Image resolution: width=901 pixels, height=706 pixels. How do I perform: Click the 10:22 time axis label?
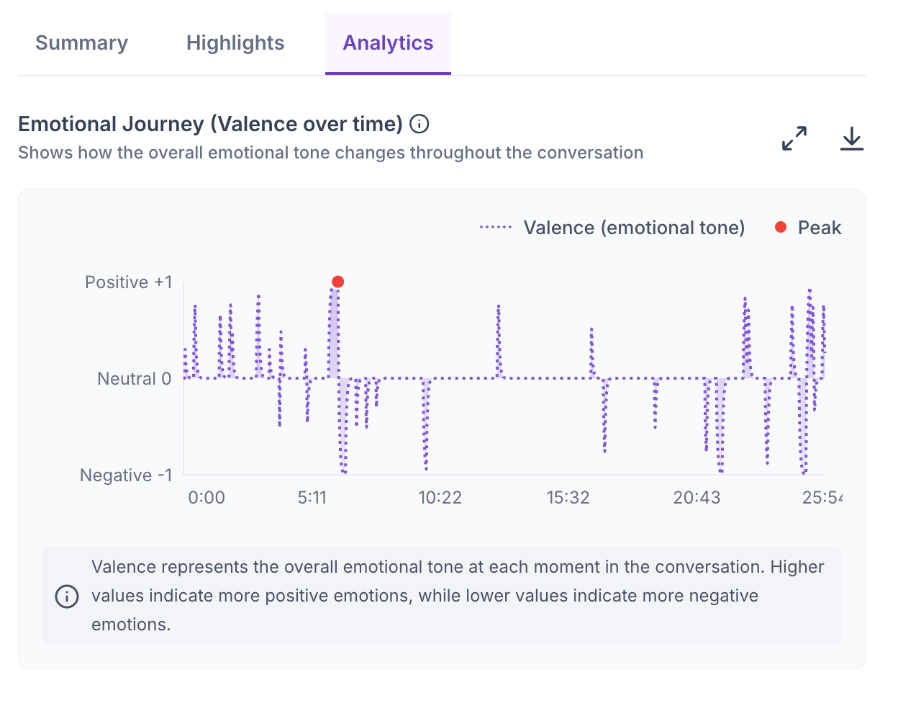[440, 497]
